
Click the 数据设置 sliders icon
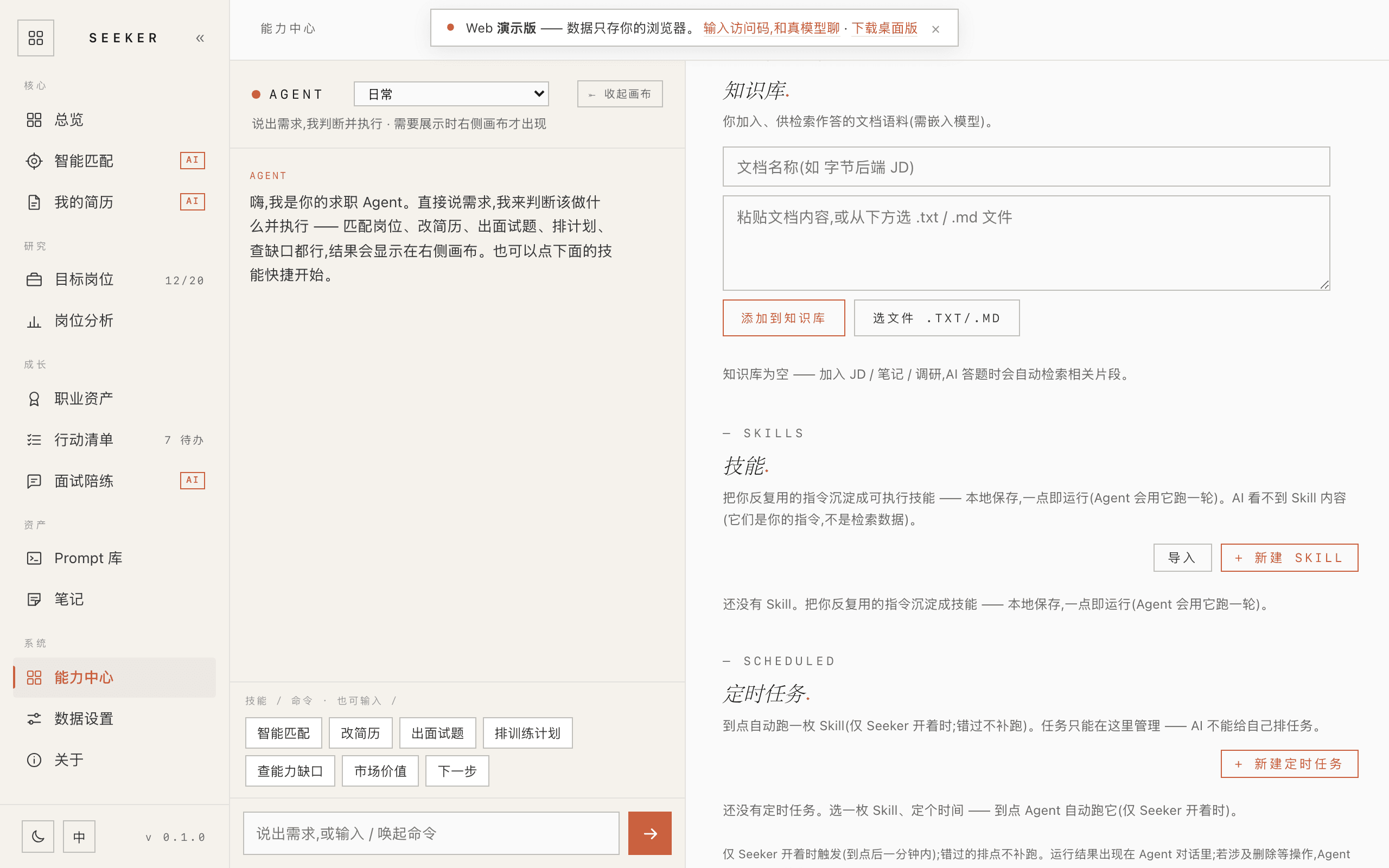(x=34, y=719)
